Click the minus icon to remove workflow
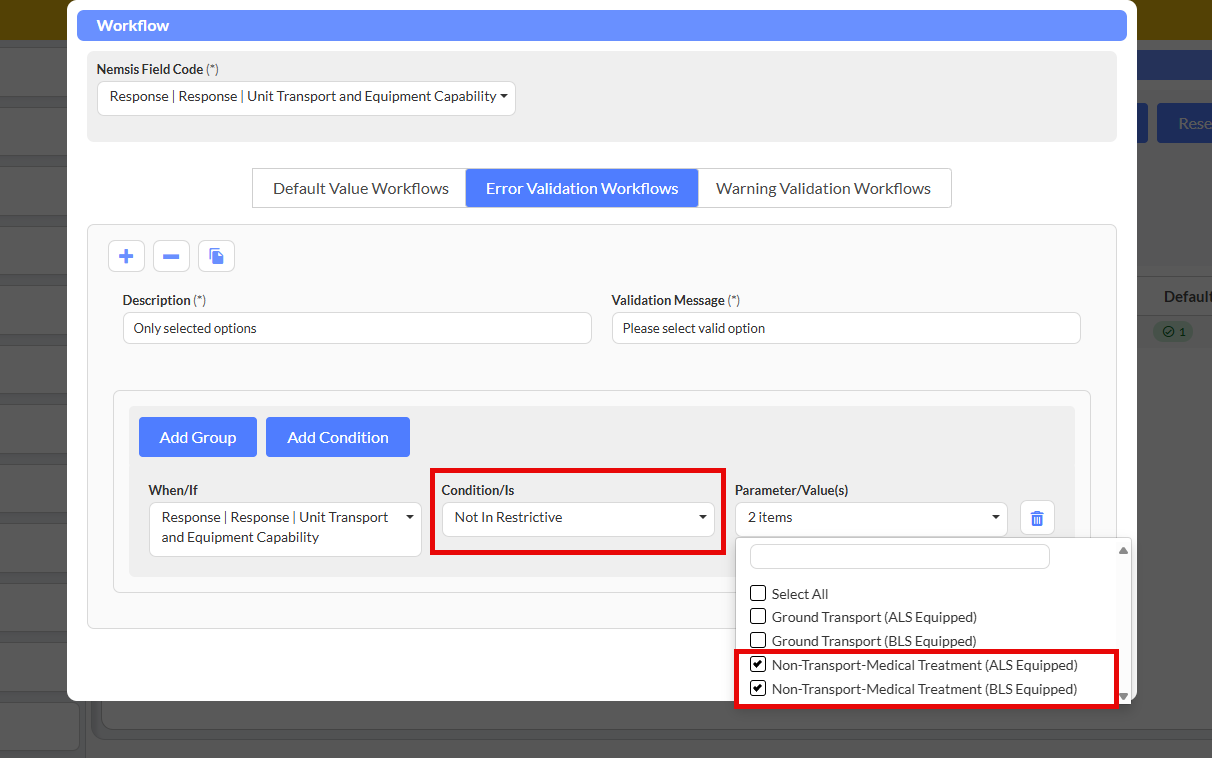 pyautogui.click(x=171, y=257)
